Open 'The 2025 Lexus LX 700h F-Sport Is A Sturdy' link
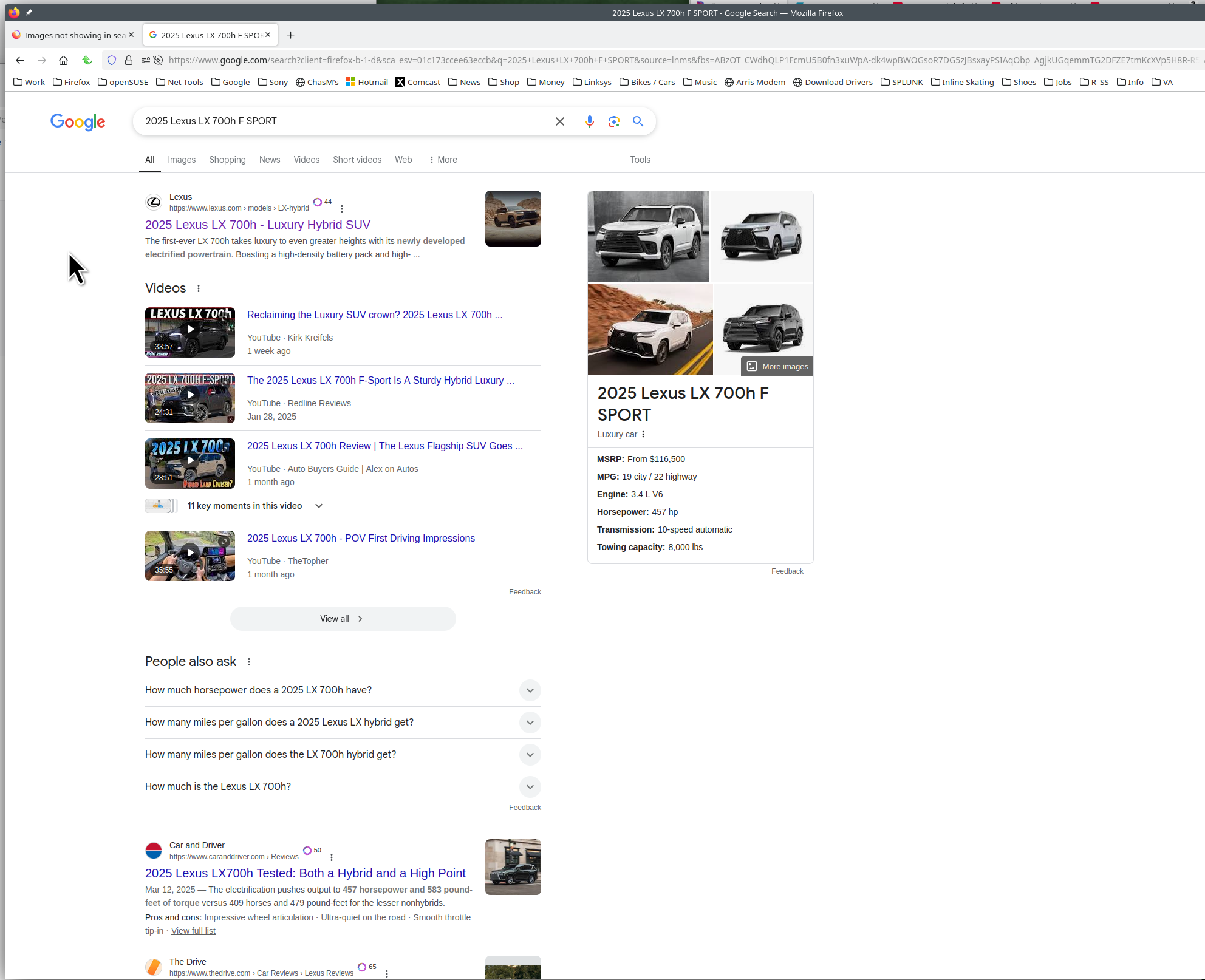The height and width of the screenshot is (980, 1205). (x=381, y=380)
